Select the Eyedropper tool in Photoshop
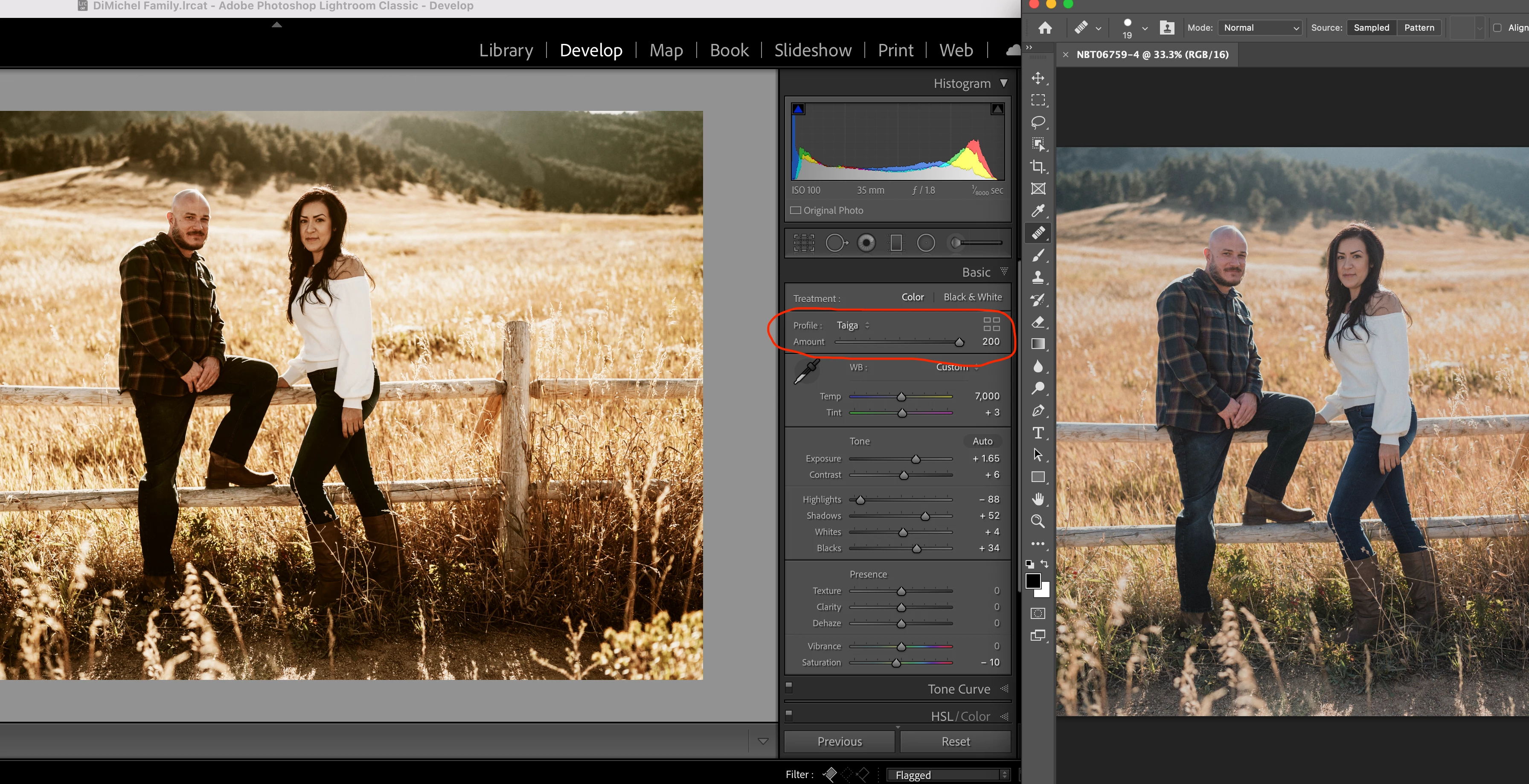1529x784 pixels. 1038,211
